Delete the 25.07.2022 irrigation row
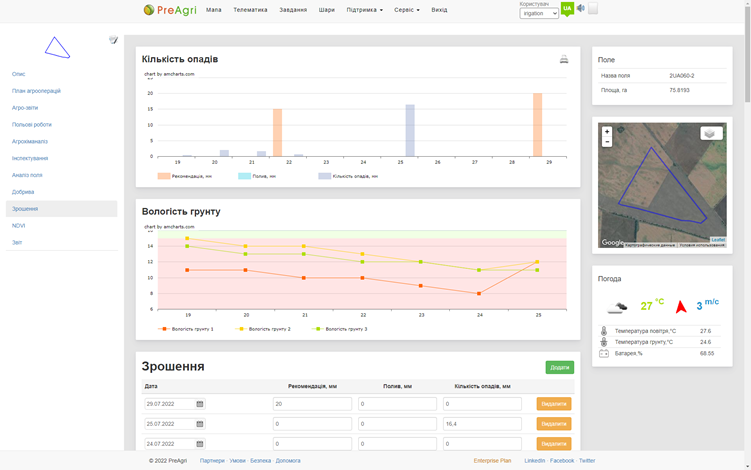Viewport: 751px width, 470px height. pyautogui.click(x=553, y=424)
